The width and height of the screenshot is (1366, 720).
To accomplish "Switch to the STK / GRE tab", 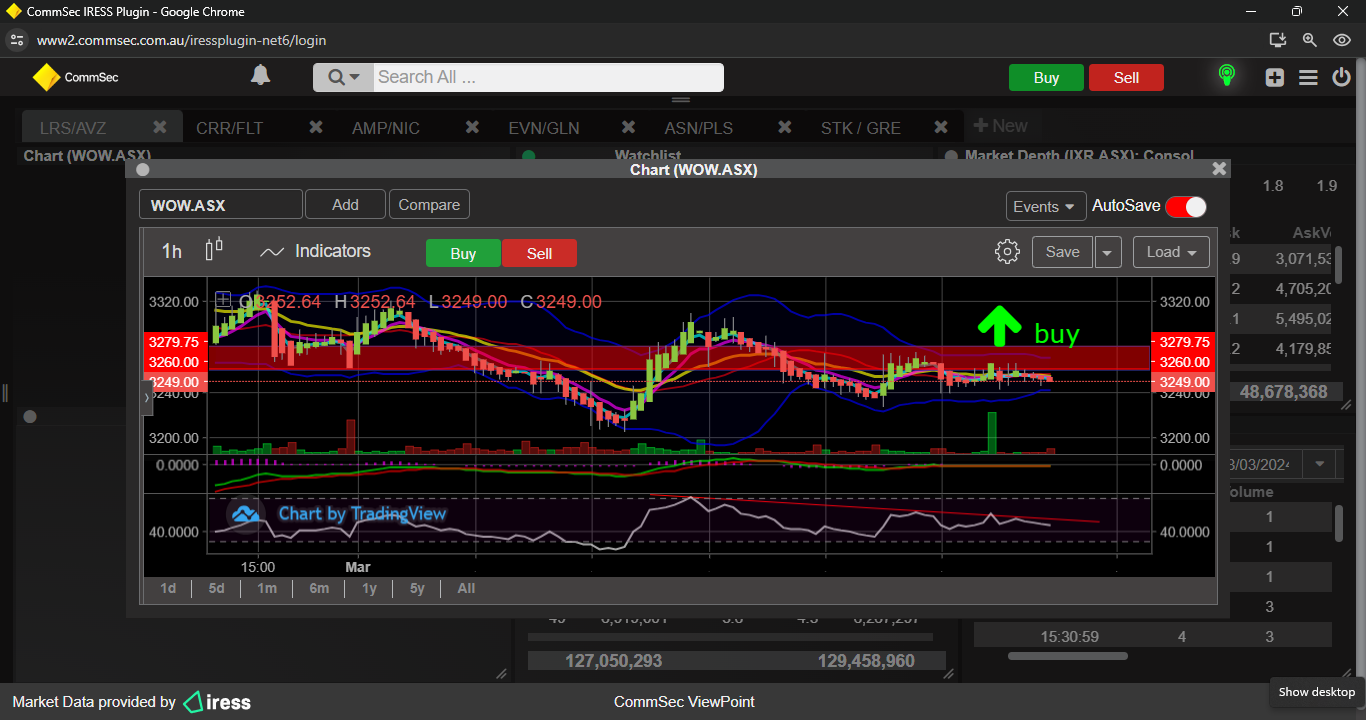I will [860, 128].
